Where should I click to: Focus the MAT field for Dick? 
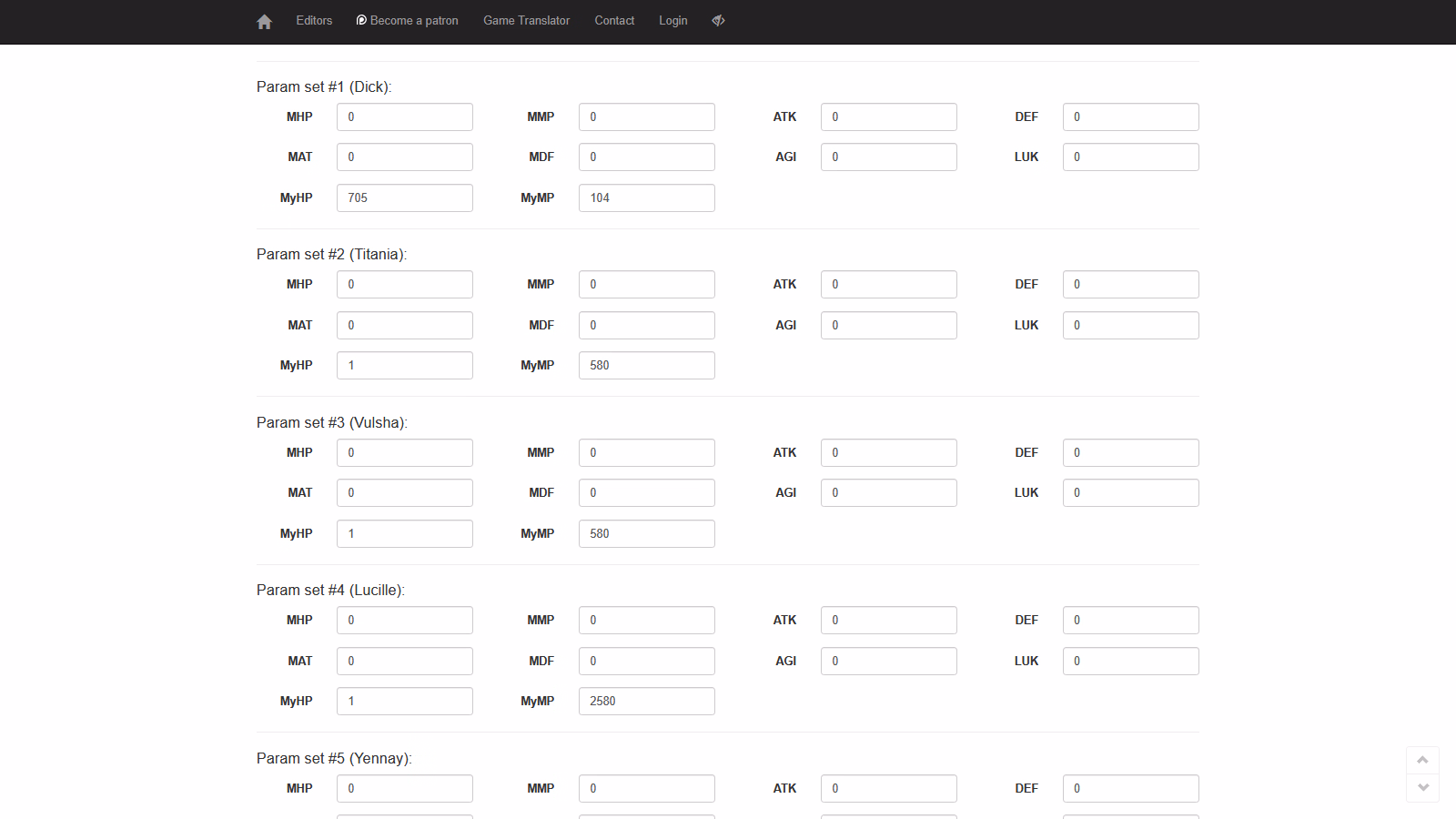(405, 157)
